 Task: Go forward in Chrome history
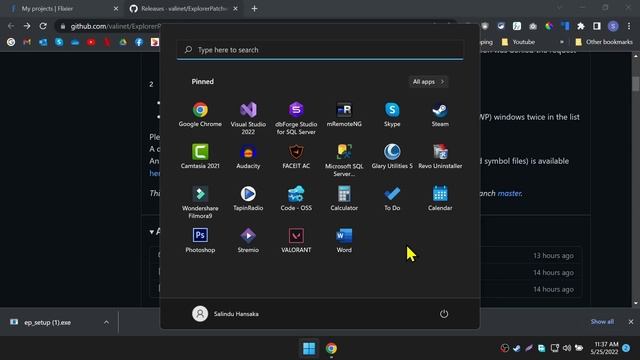pyautogui.click(x=27, y=26)
